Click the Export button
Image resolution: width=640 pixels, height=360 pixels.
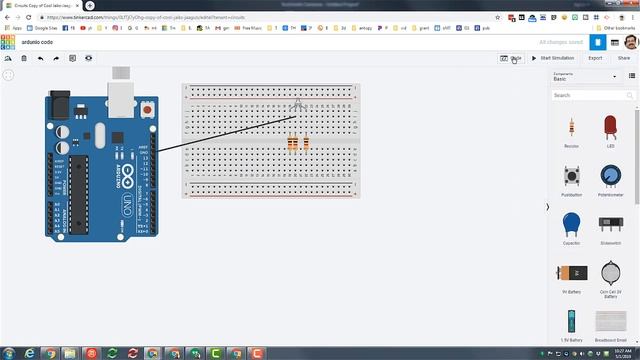click(595, 58)
